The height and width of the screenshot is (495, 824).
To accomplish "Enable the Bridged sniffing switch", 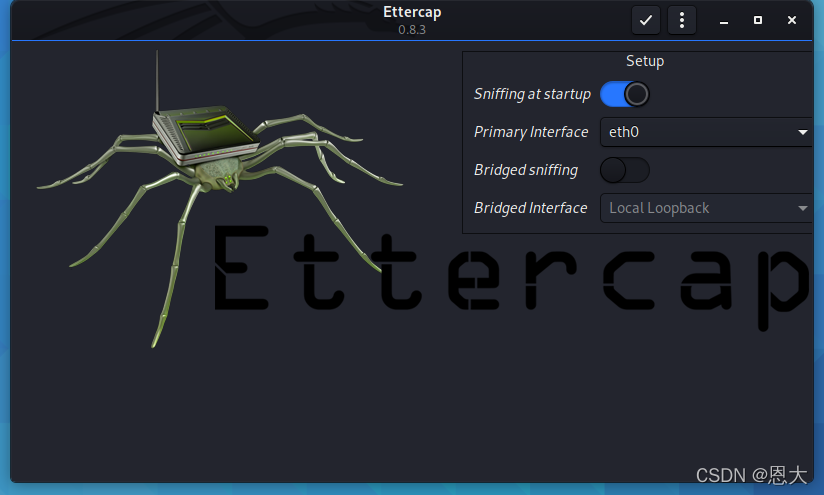I will [625, 170].
